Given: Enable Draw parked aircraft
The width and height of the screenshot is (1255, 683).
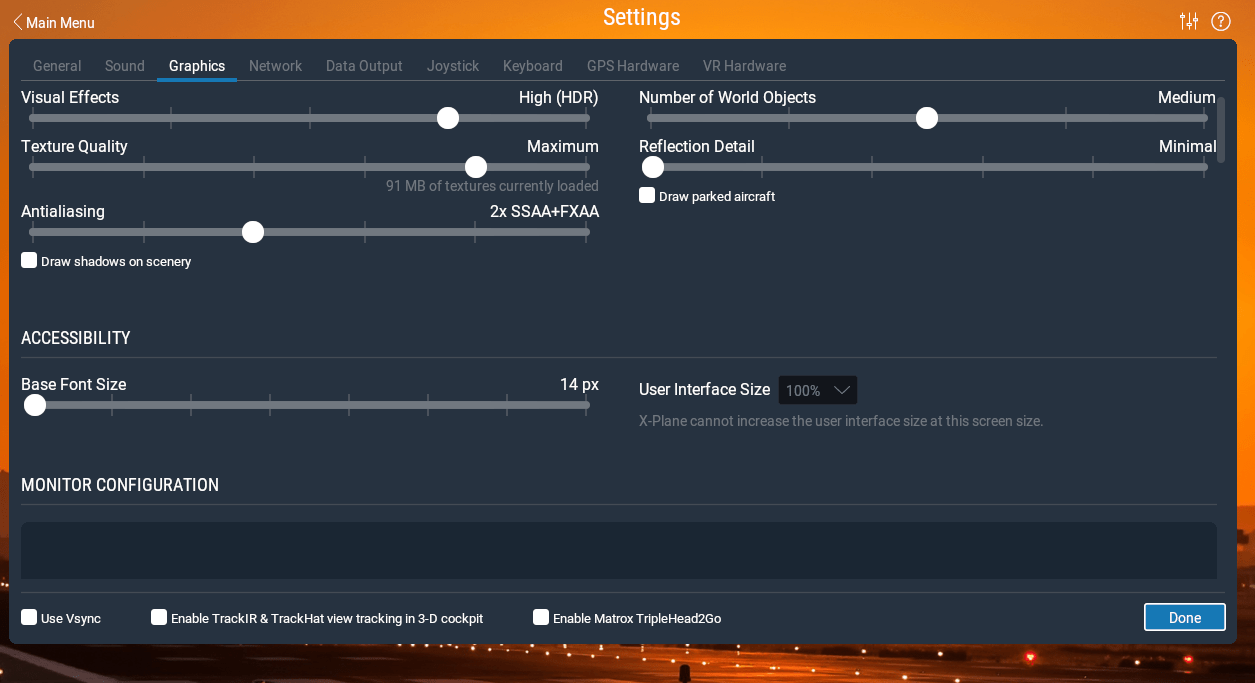Looking at the screenshot, I should pyautogui.click(x=646, y=195).
